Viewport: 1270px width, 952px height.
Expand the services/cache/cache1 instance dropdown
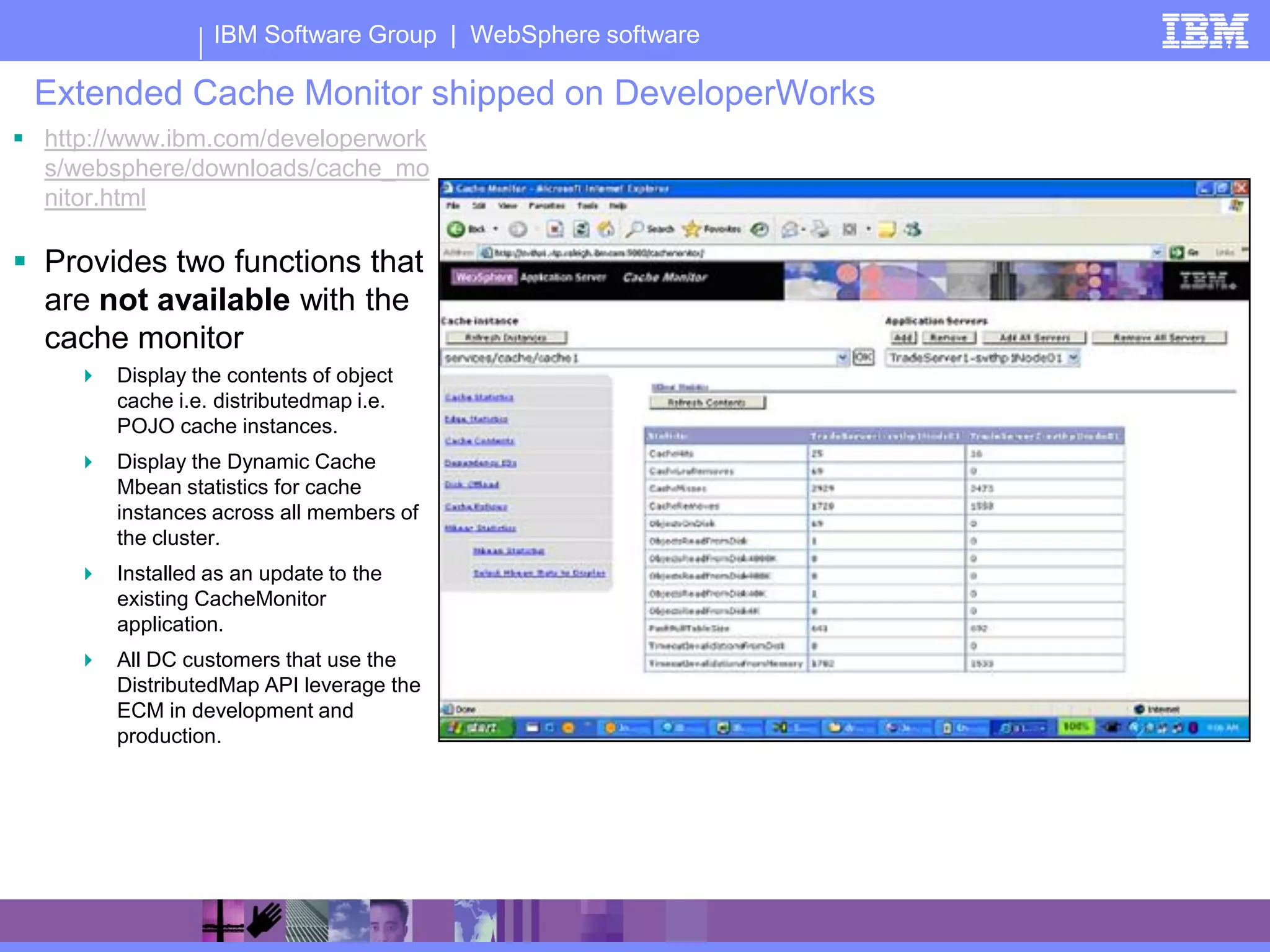(842, 358)
